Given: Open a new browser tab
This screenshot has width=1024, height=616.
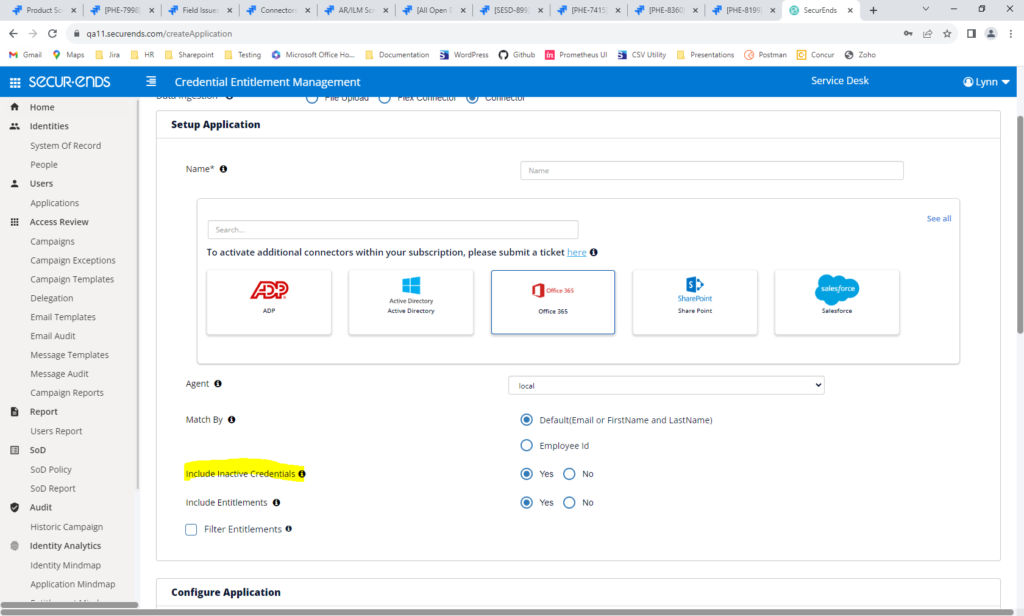Looking at the screenshot, I should tap(873, 10).
